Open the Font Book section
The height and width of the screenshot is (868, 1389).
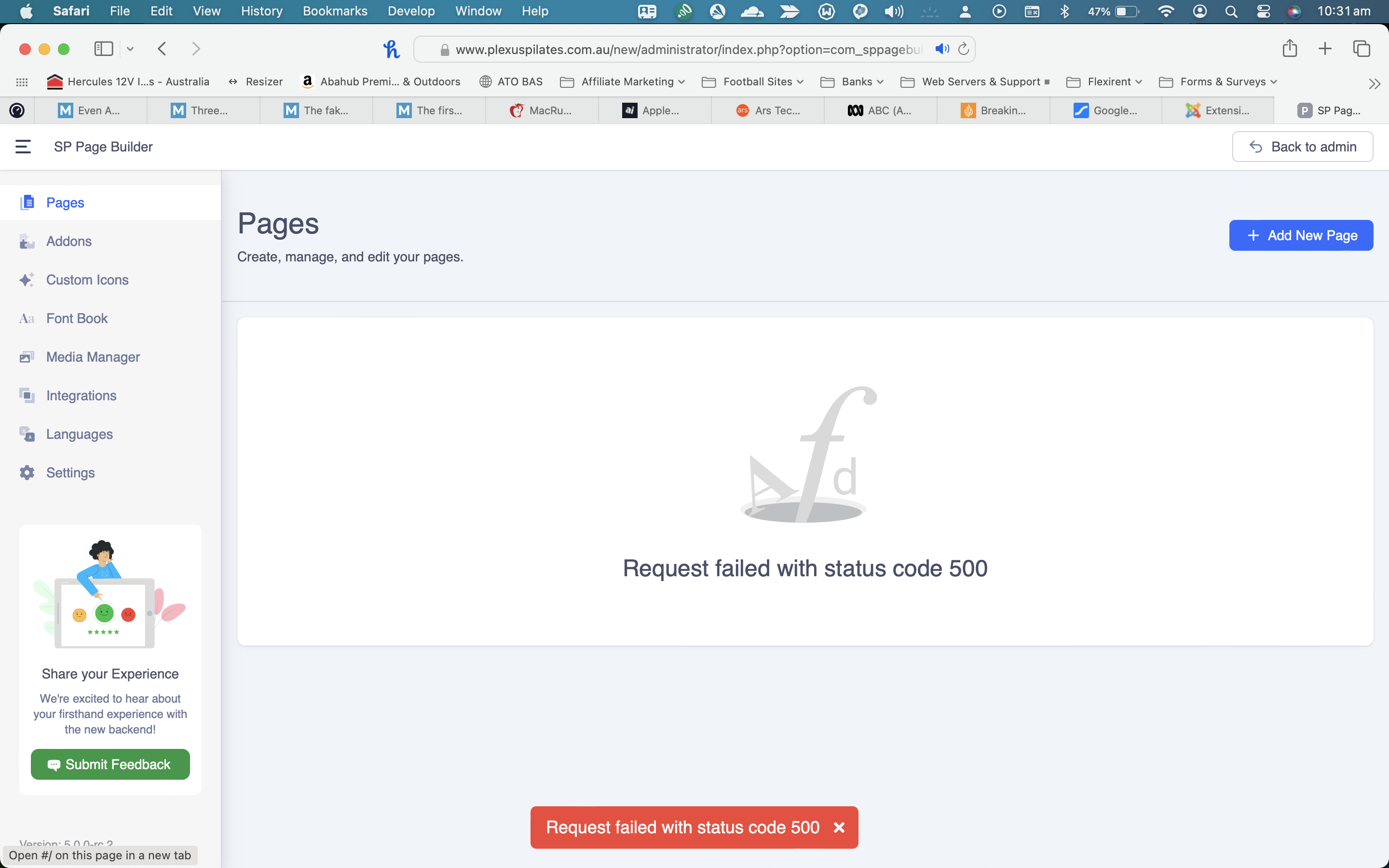[x=77, y=318]
